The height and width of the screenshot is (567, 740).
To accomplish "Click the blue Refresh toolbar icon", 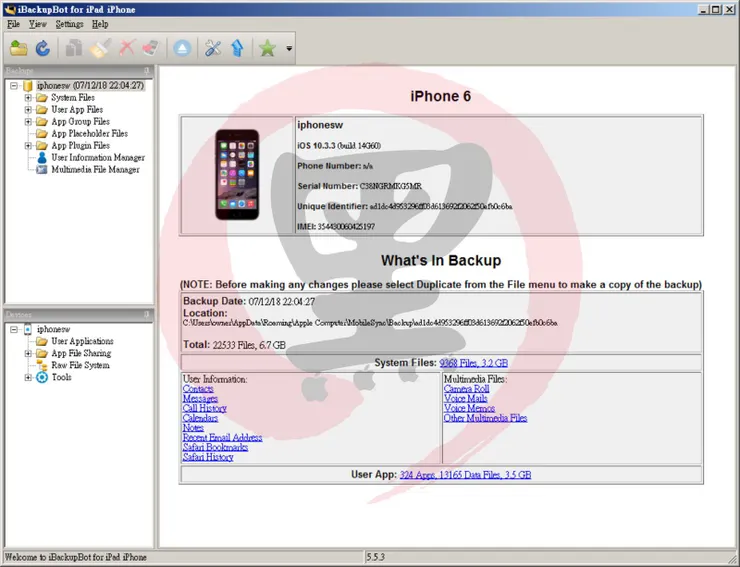I will 43,48.
